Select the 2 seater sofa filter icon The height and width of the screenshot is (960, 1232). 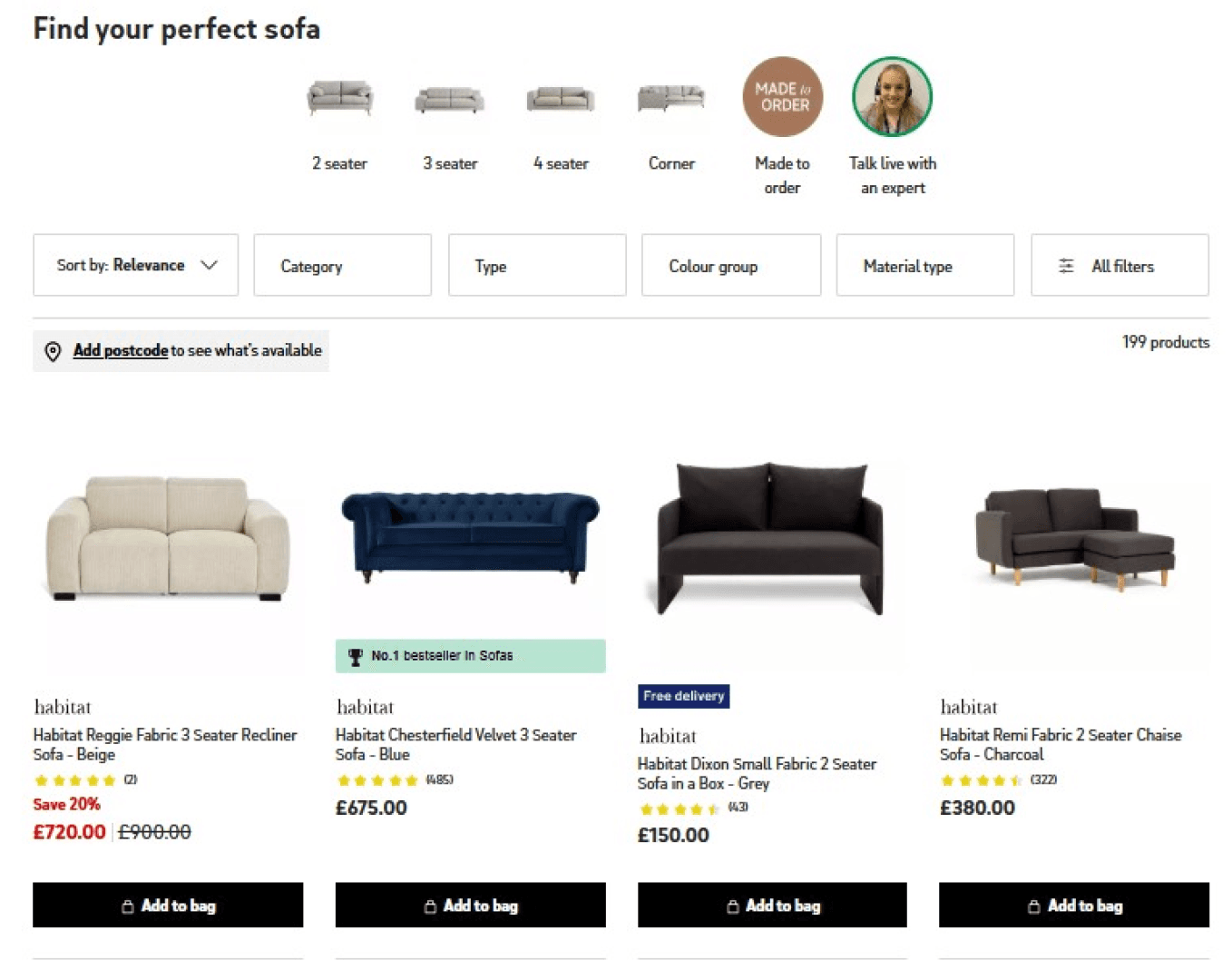tap(339, 100)
